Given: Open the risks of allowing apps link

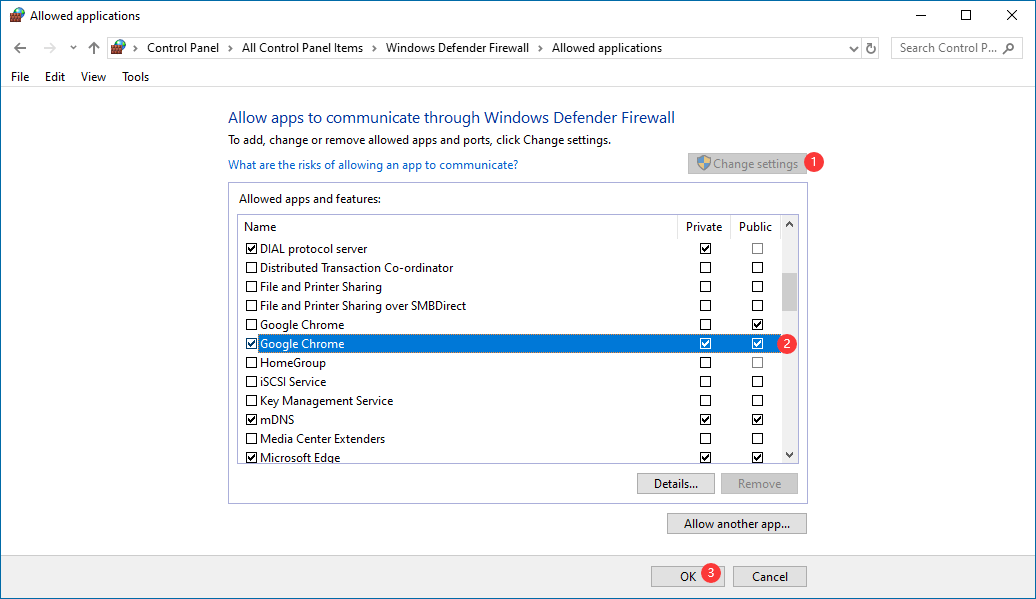Looking at the screenshot, I should pyautogui.click(x=373, y=164).
